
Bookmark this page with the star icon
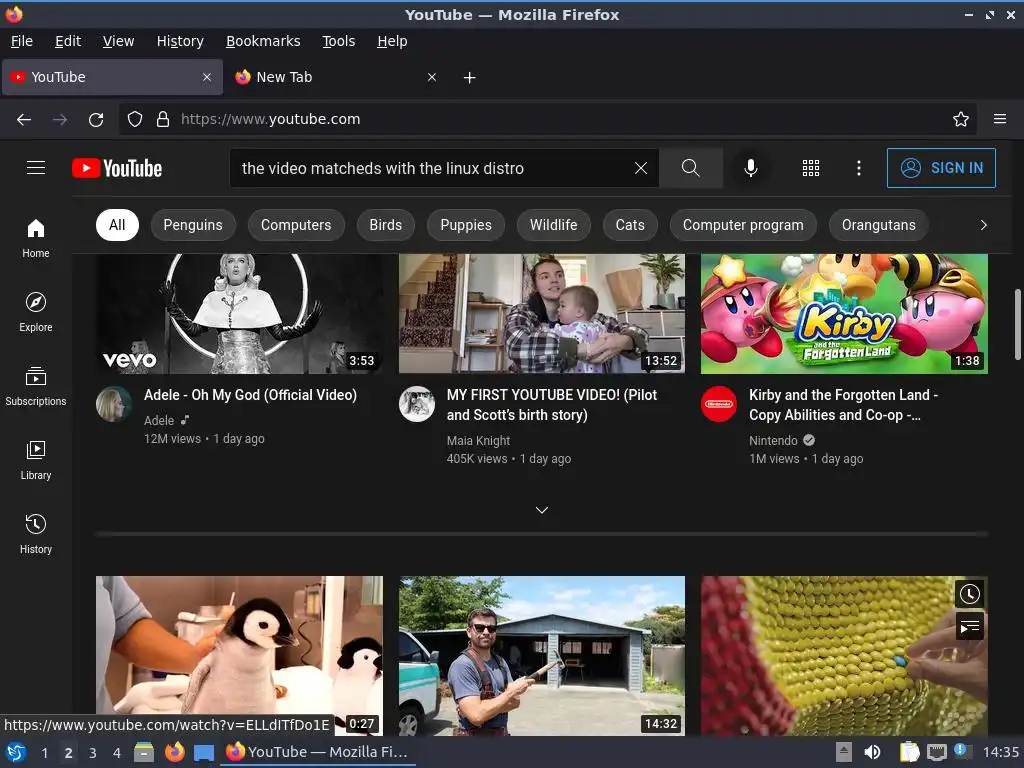pyautogui.click(x=961, y=119)
